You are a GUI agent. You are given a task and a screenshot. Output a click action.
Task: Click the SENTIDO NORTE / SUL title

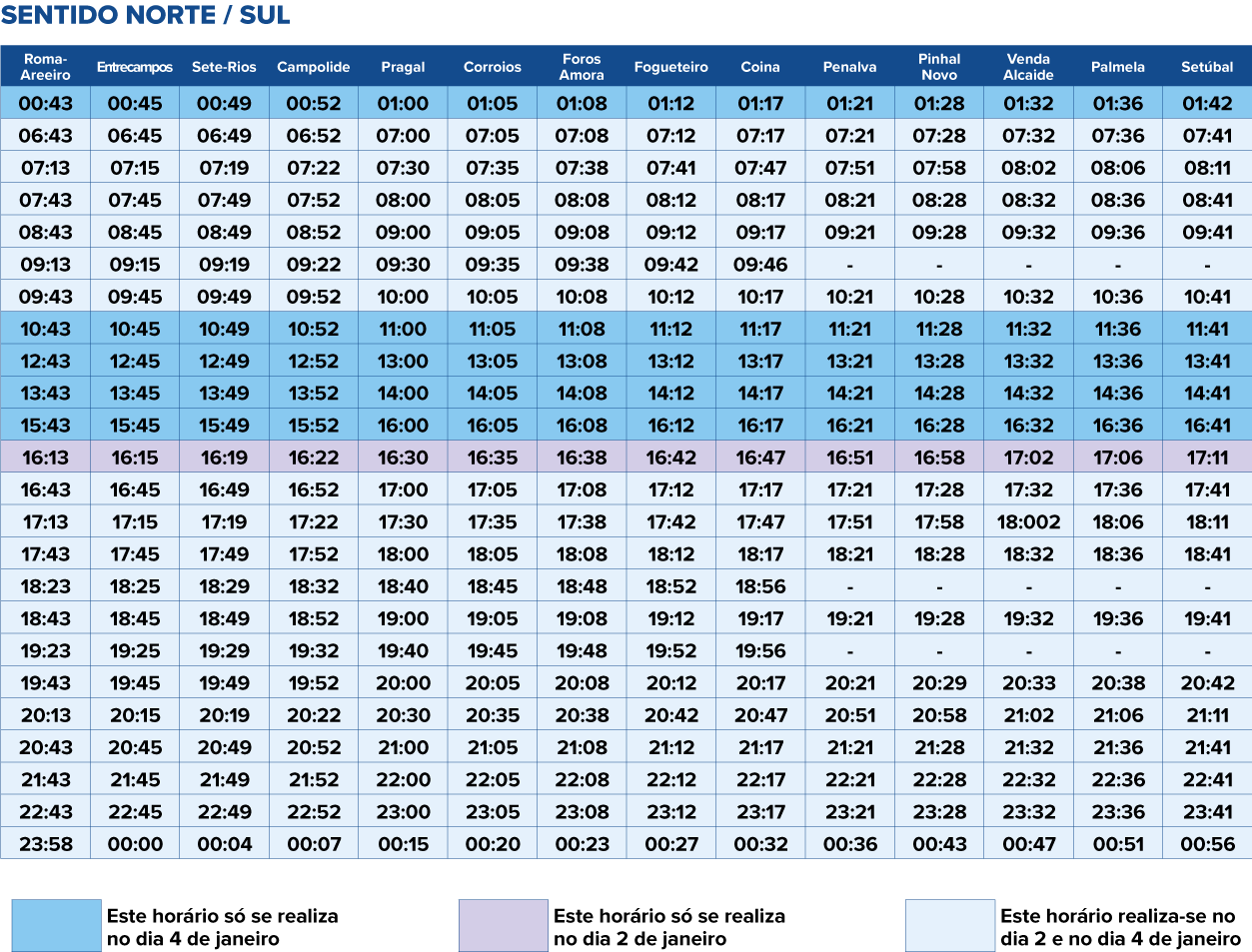[146, 16]
